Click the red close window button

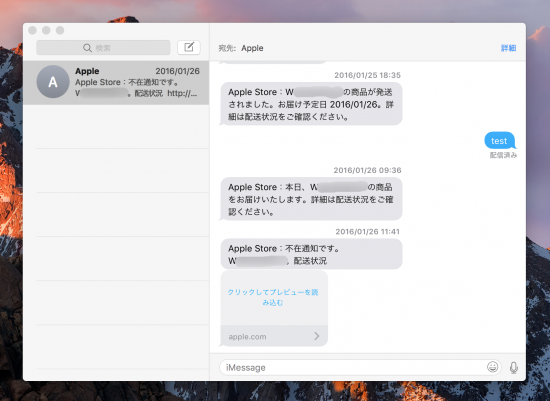pos(32,30)
